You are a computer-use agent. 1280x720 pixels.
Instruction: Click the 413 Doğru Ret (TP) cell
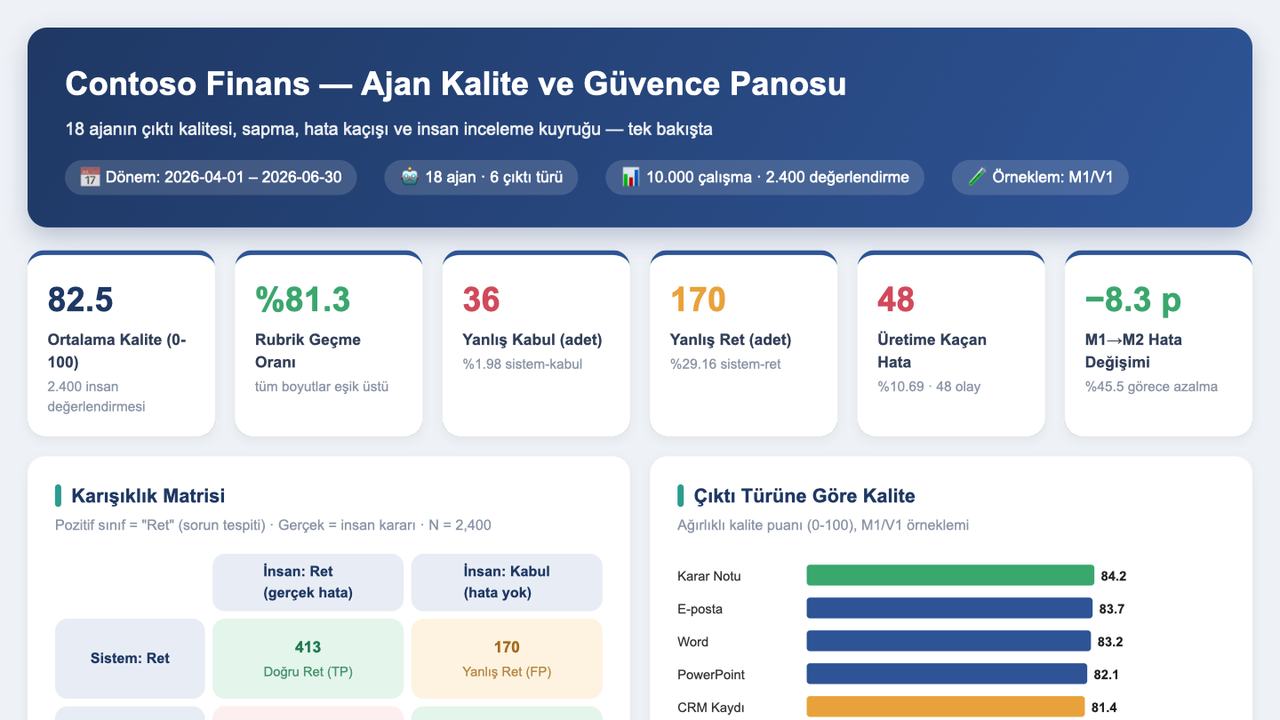(308, 658)
